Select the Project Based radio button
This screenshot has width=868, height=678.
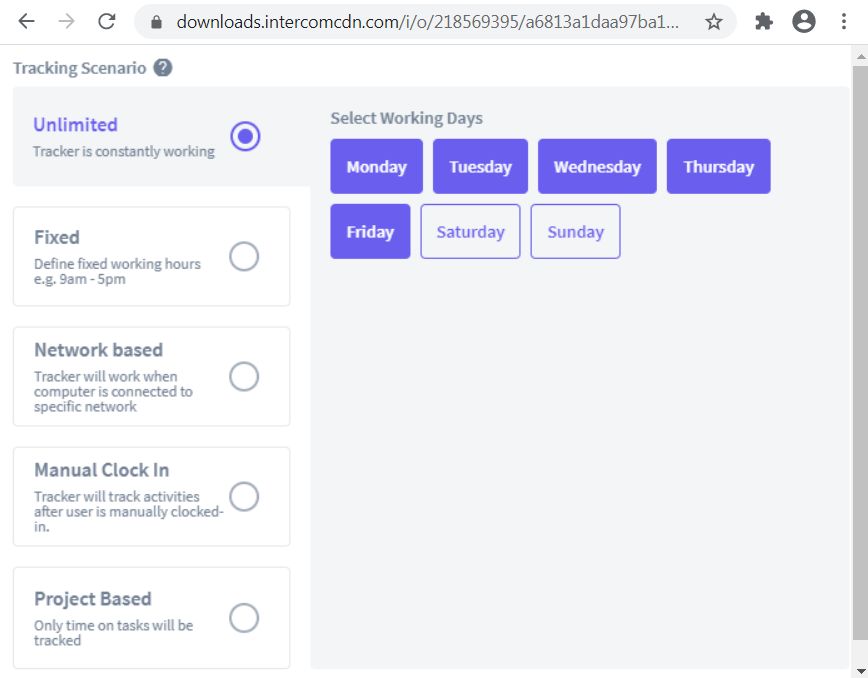pos(244,618)
